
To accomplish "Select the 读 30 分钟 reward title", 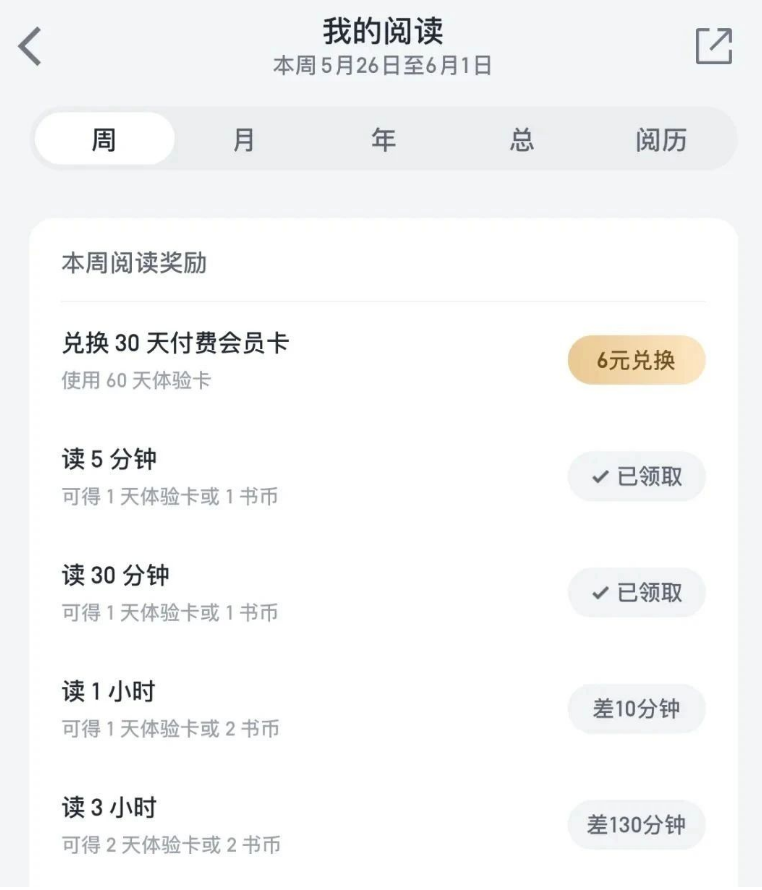I will [x=115, y=576].
